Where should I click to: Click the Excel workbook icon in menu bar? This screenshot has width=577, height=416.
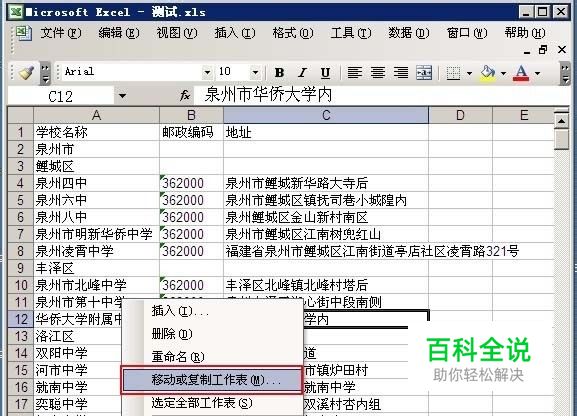(x=23, y=33)
